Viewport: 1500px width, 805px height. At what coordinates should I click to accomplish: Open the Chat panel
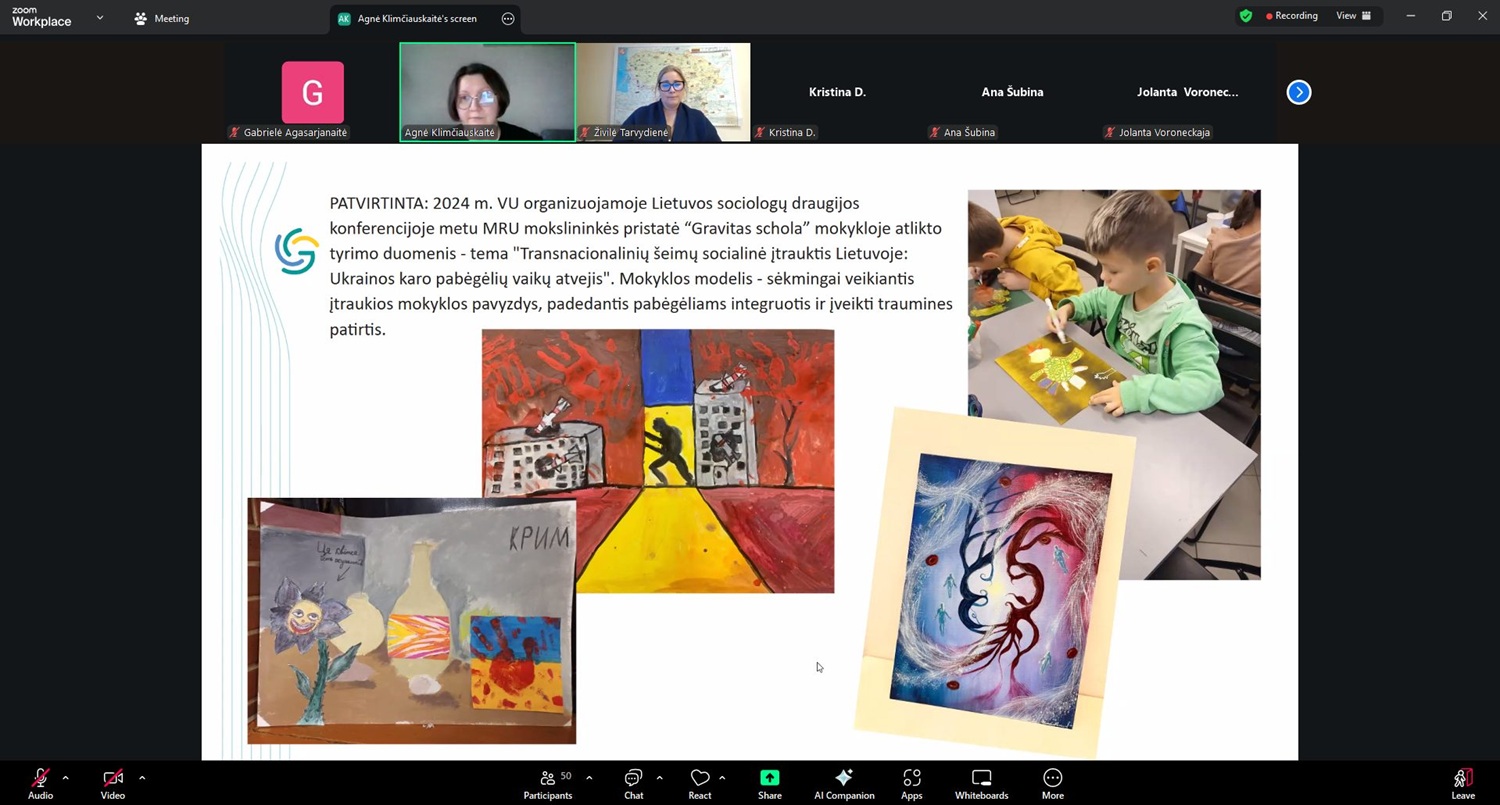[x=633, y=783]
